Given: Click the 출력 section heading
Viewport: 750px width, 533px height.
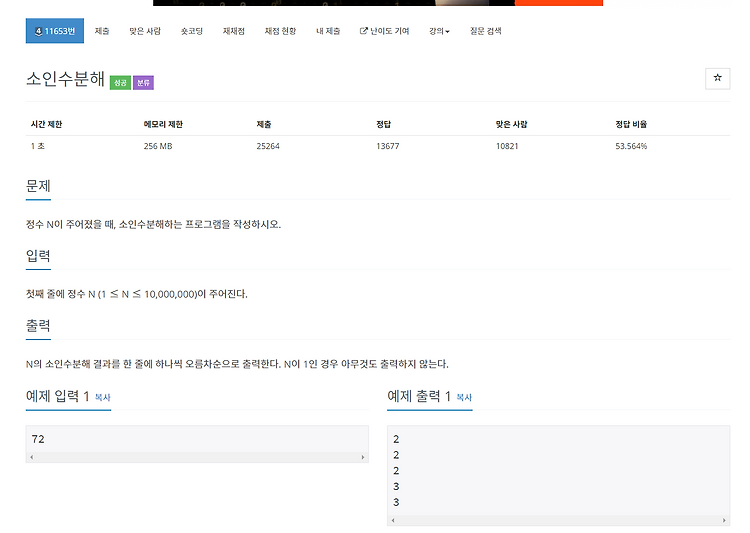Looking at the screenshot, I should click(38, 325).
